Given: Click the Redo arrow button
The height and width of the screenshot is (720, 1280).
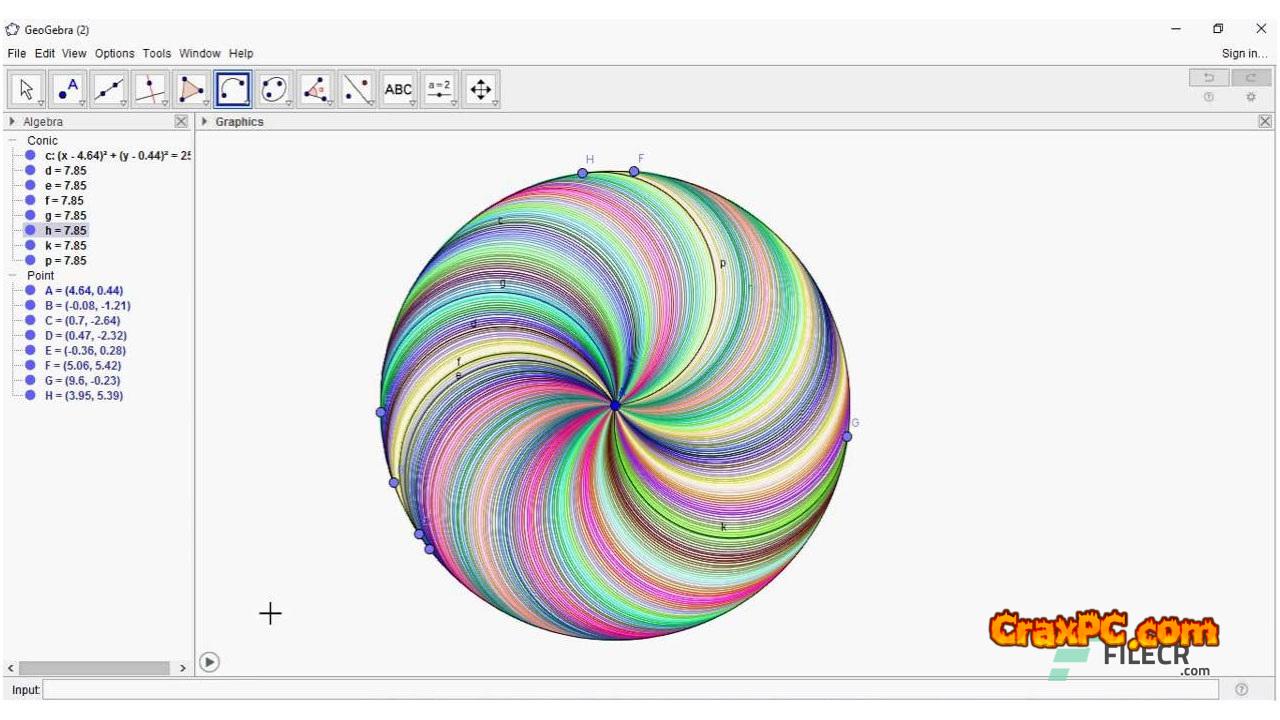Looking at the screenshot, I should pyautogui.click(x=1251, y=78).
